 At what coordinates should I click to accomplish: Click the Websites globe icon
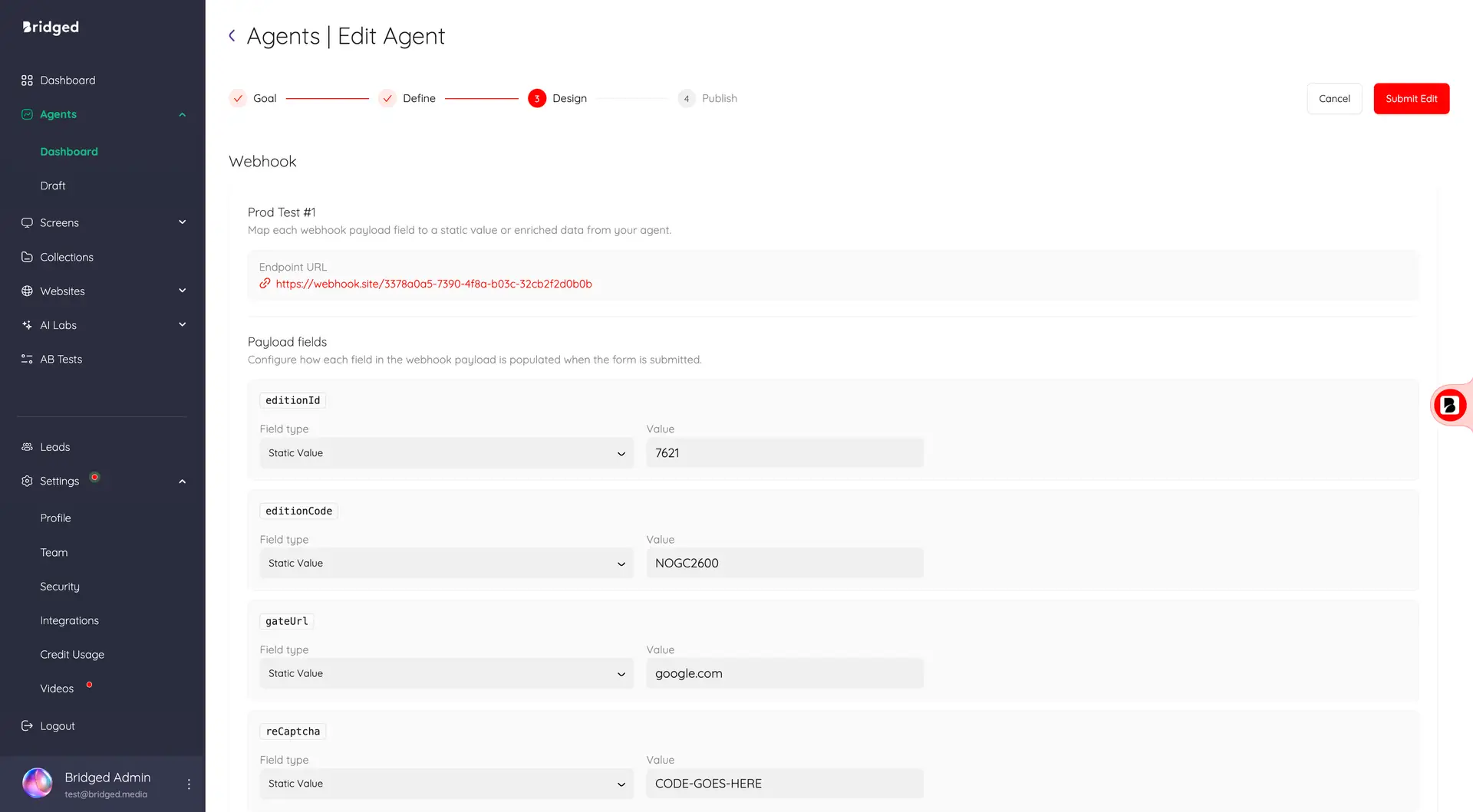pyautogui.click(x=27, y=291)
